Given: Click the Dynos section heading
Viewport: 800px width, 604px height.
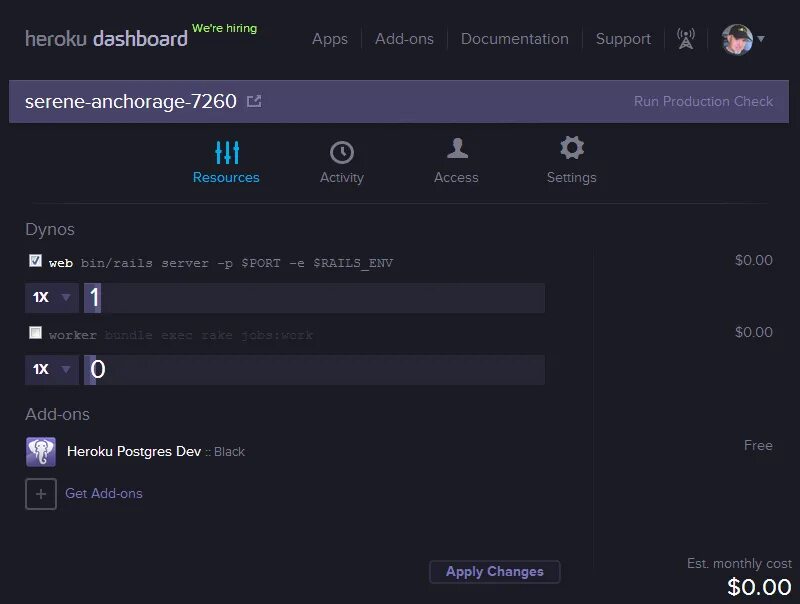Looking at the screenshot, I should tap(50, 230).
